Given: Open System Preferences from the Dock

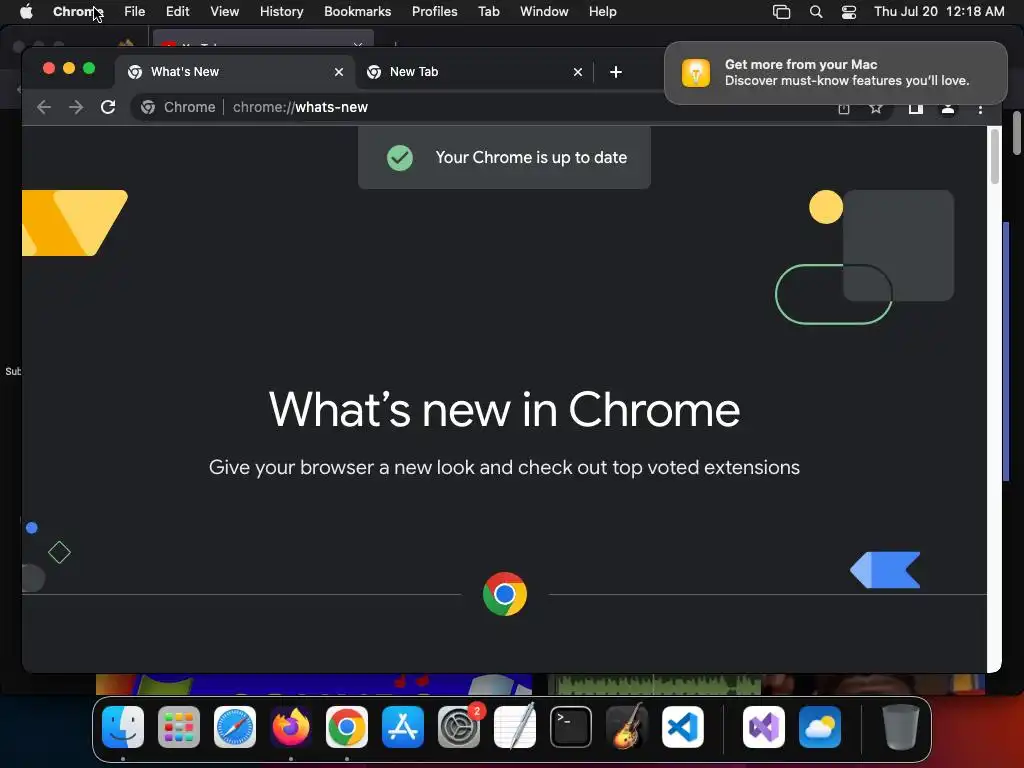Looking at the screenshot, I should click(458, 727).
